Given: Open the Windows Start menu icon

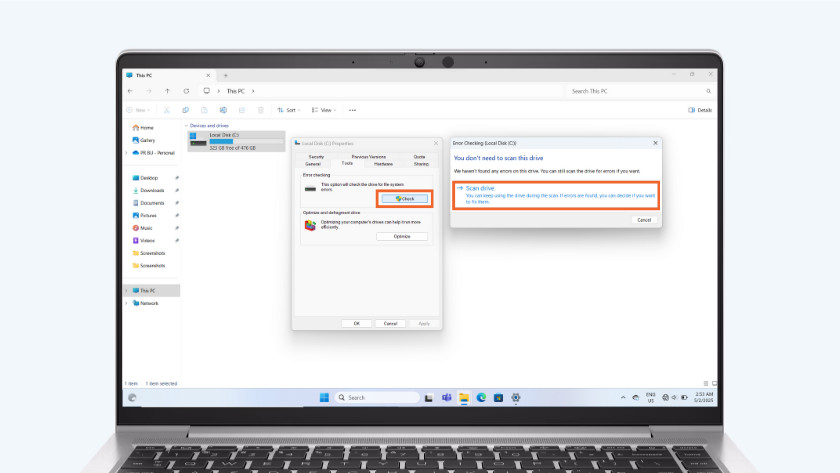Looking at the screenshot, I should coord(324,397).
